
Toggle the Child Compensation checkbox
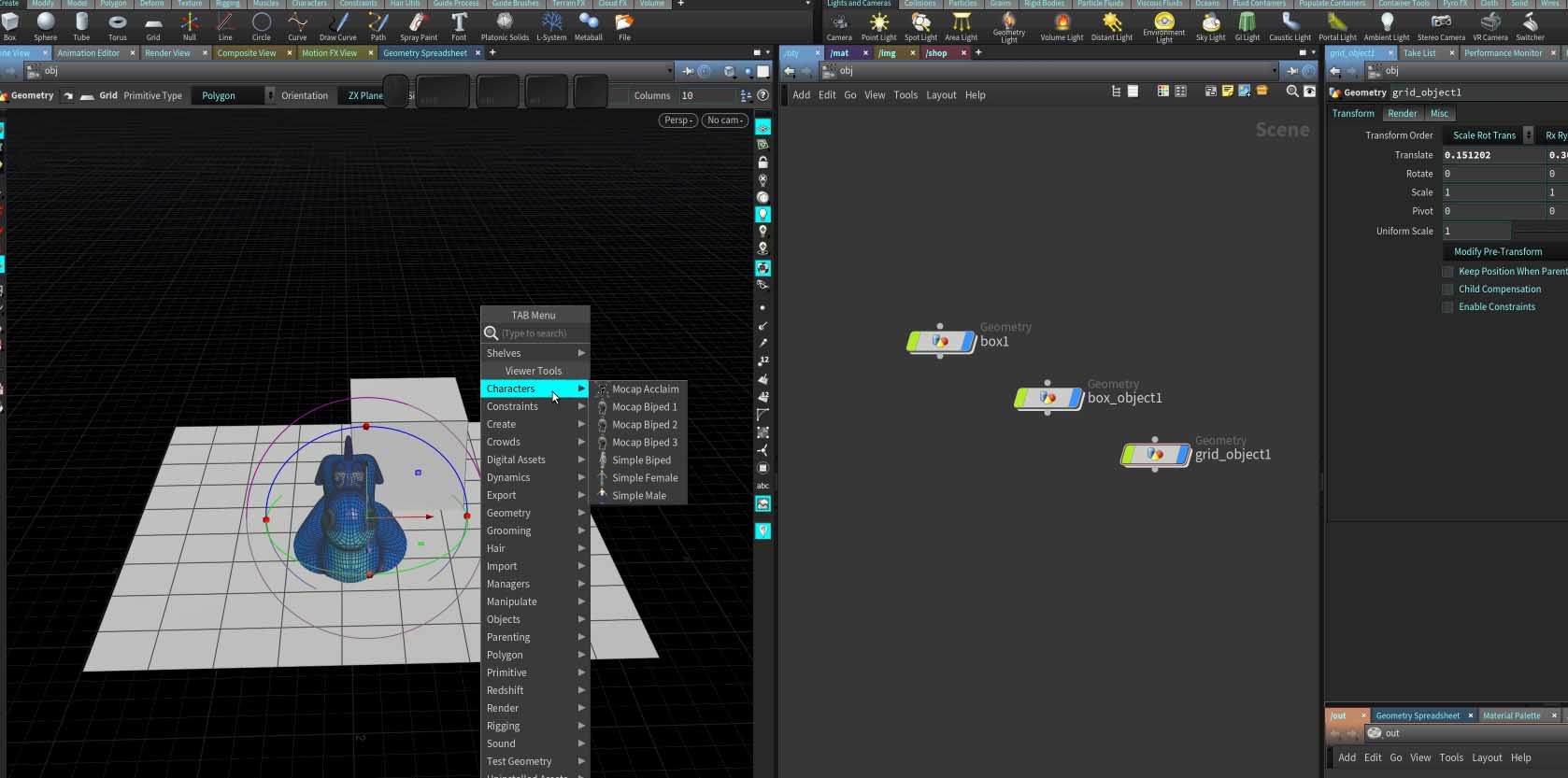tap(1447, 290)
